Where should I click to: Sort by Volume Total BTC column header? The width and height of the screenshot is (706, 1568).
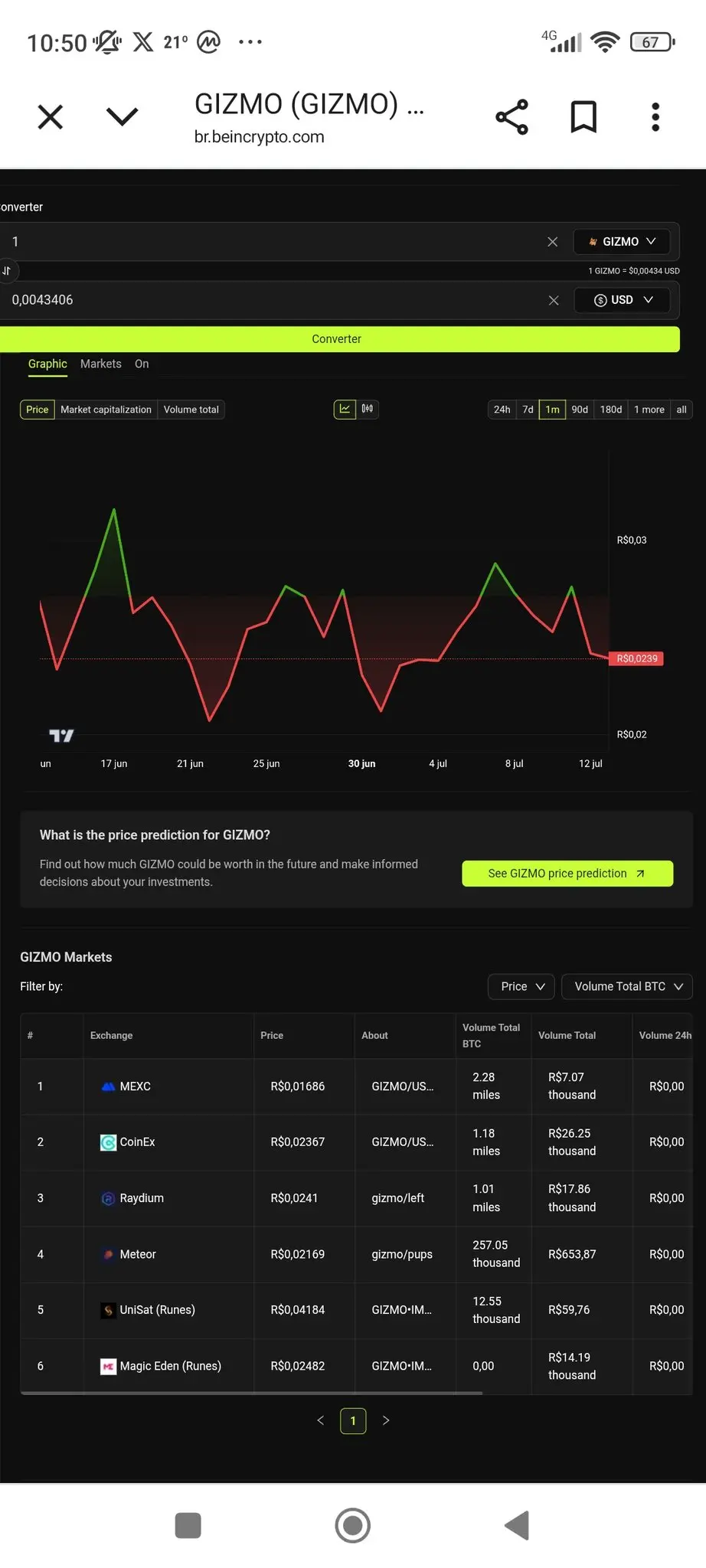(x=491, y=1036)
